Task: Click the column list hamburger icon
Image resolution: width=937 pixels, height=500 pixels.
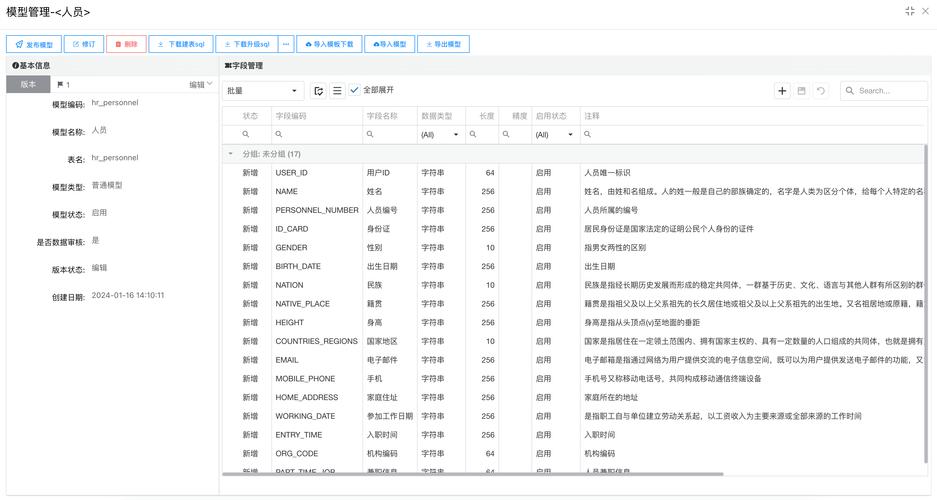Action: coord(337,91)
